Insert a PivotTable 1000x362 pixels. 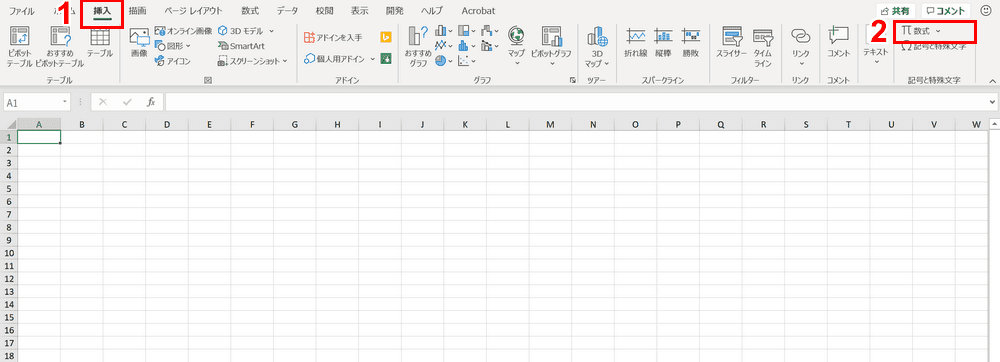pos(20,47)
